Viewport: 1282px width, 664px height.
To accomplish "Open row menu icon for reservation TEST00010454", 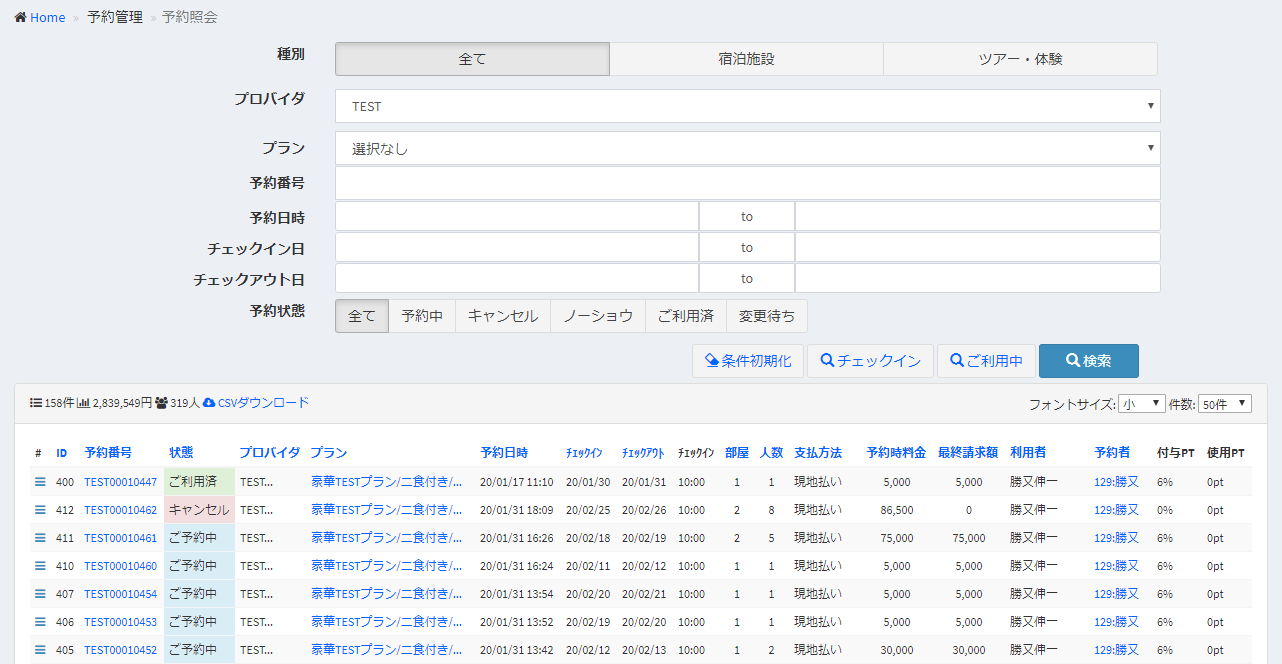I will point(41,594).
